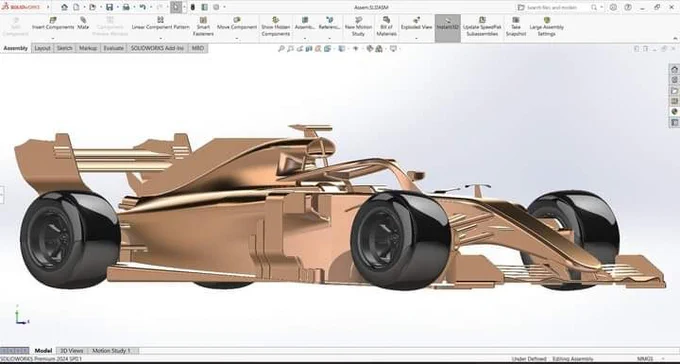
Task: Create a new document with the New icon
Action: click(76, 7)
